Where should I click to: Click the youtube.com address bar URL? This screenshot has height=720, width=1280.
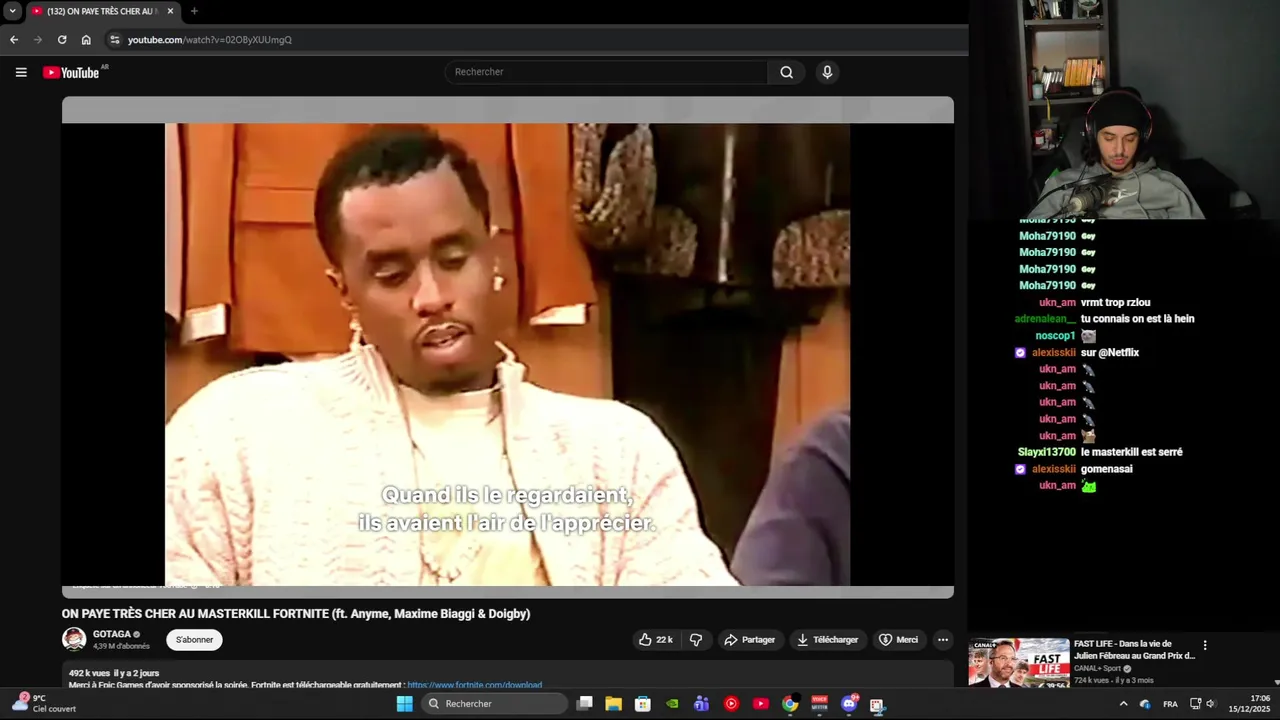(210, 40)
